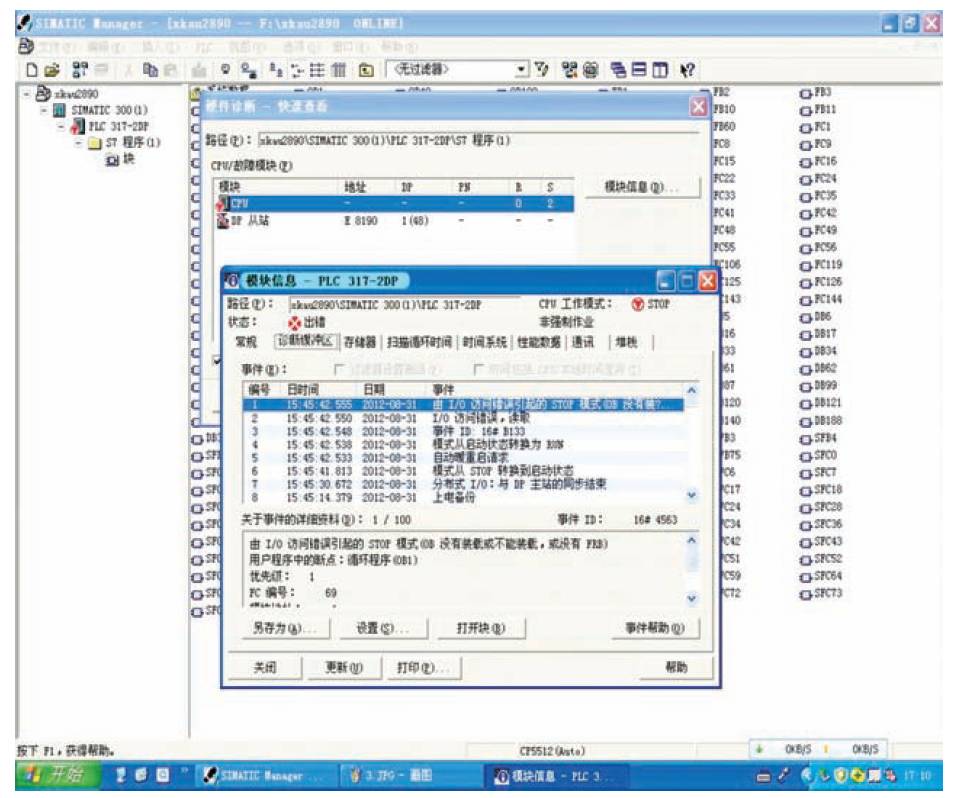Switch to the 性能数据 tab
This screenshot has height=798, width=955.
(539, 342)
